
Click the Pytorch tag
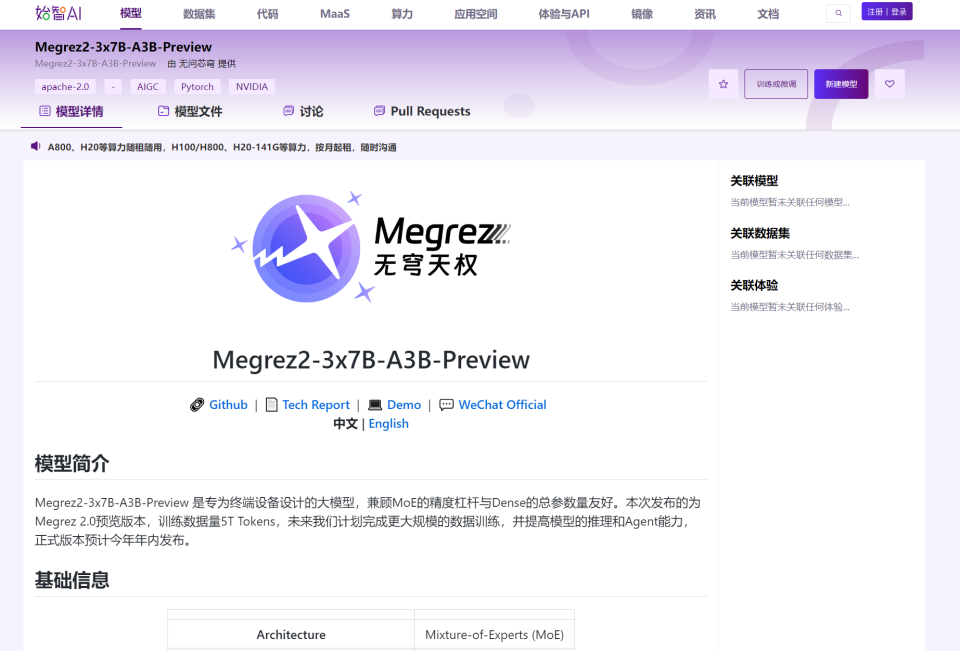[x=197, y=86]
